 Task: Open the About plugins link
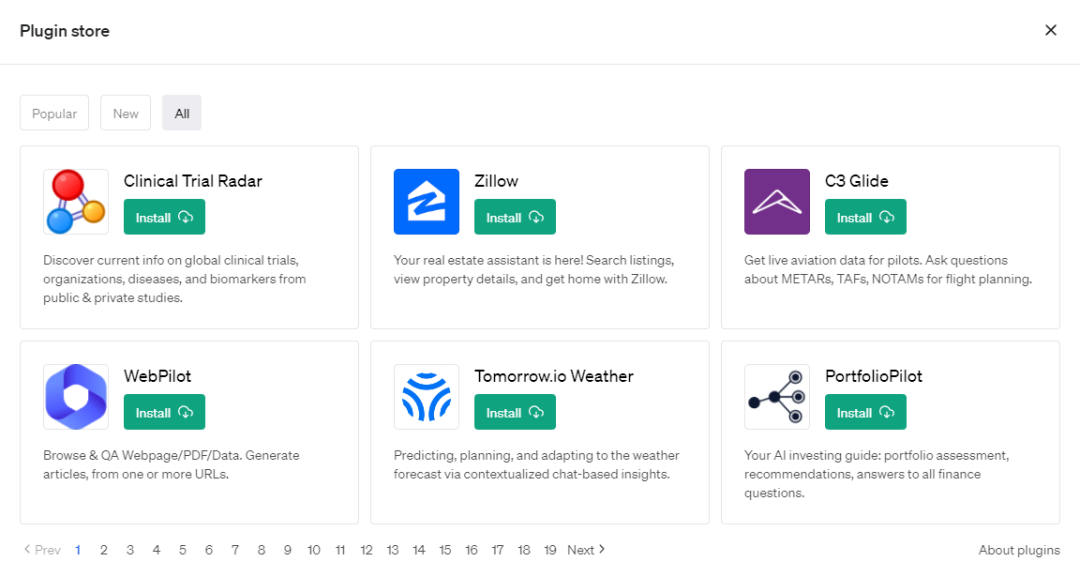[x=1019, y=550]
